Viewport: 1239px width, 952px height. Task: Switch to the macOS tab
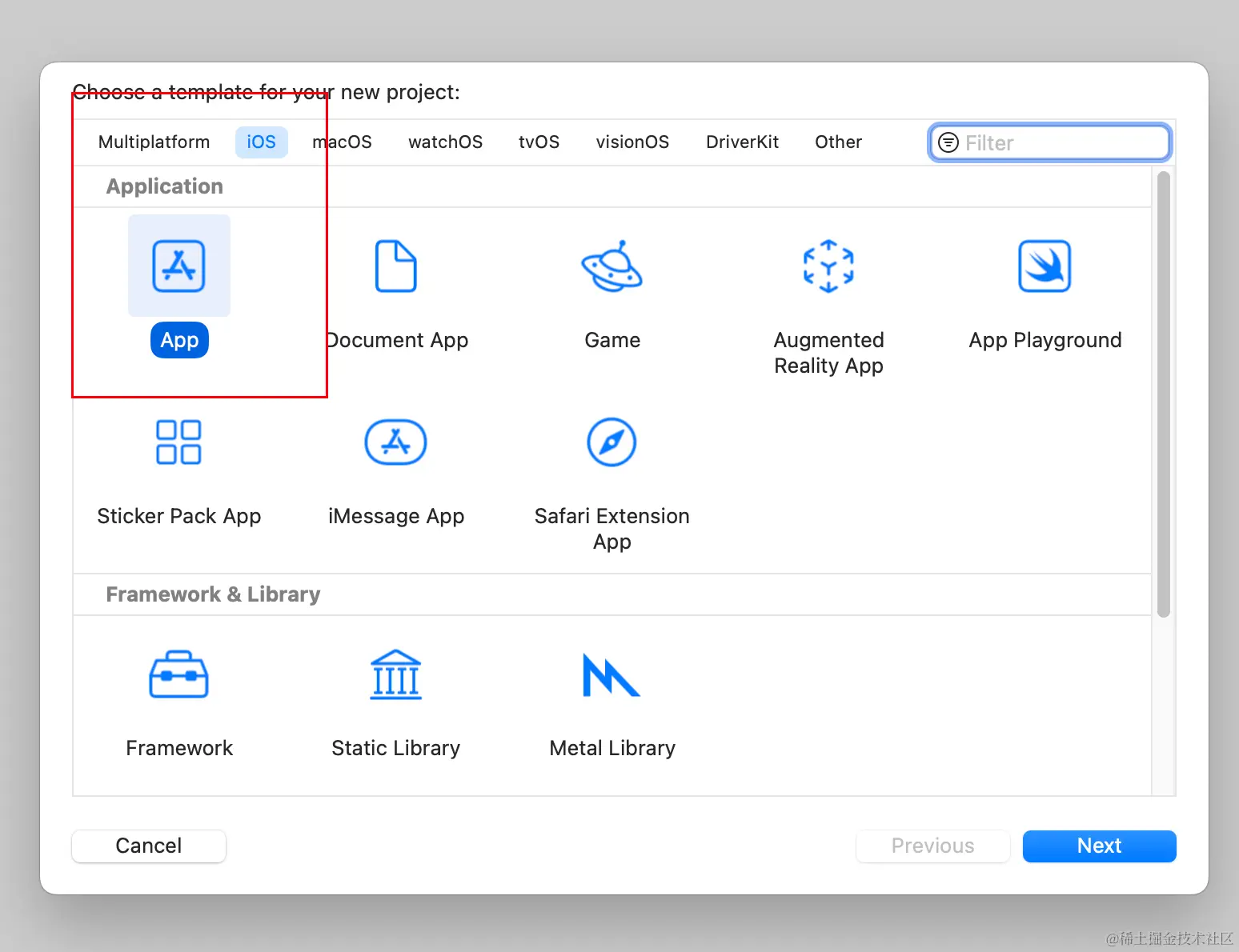pyautogui.click(x=343, y=142)
